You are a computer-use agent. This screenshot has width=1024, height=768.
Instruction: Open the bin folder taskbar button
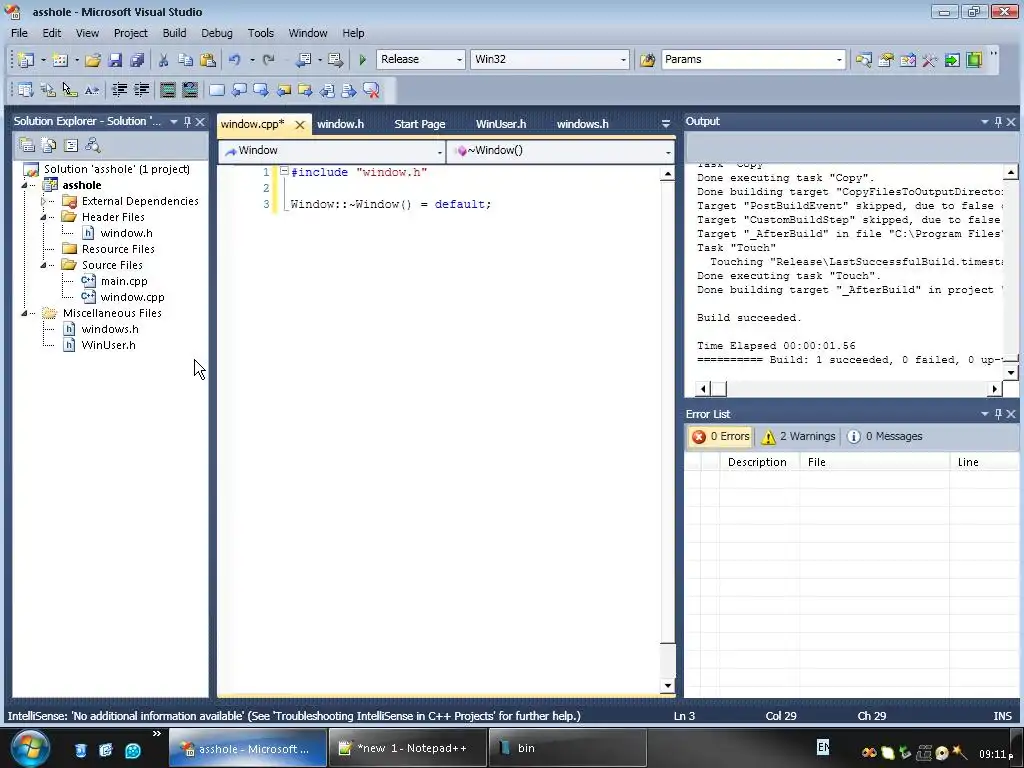pos(567,748)
